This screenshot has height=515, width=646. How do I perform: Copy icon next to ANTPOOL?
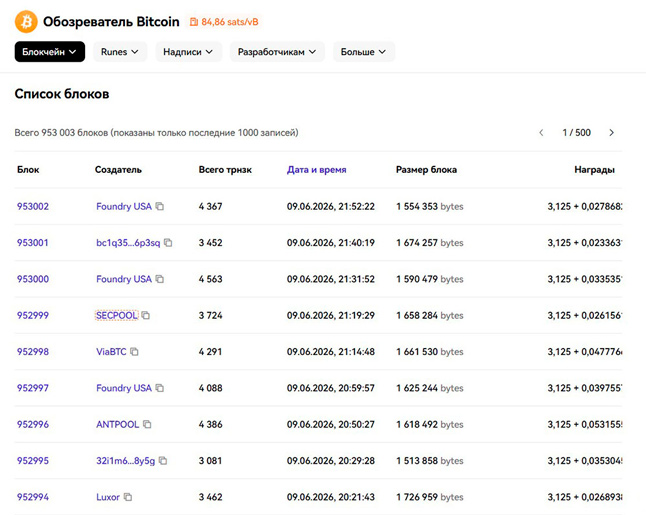click(x=147, y=424)
